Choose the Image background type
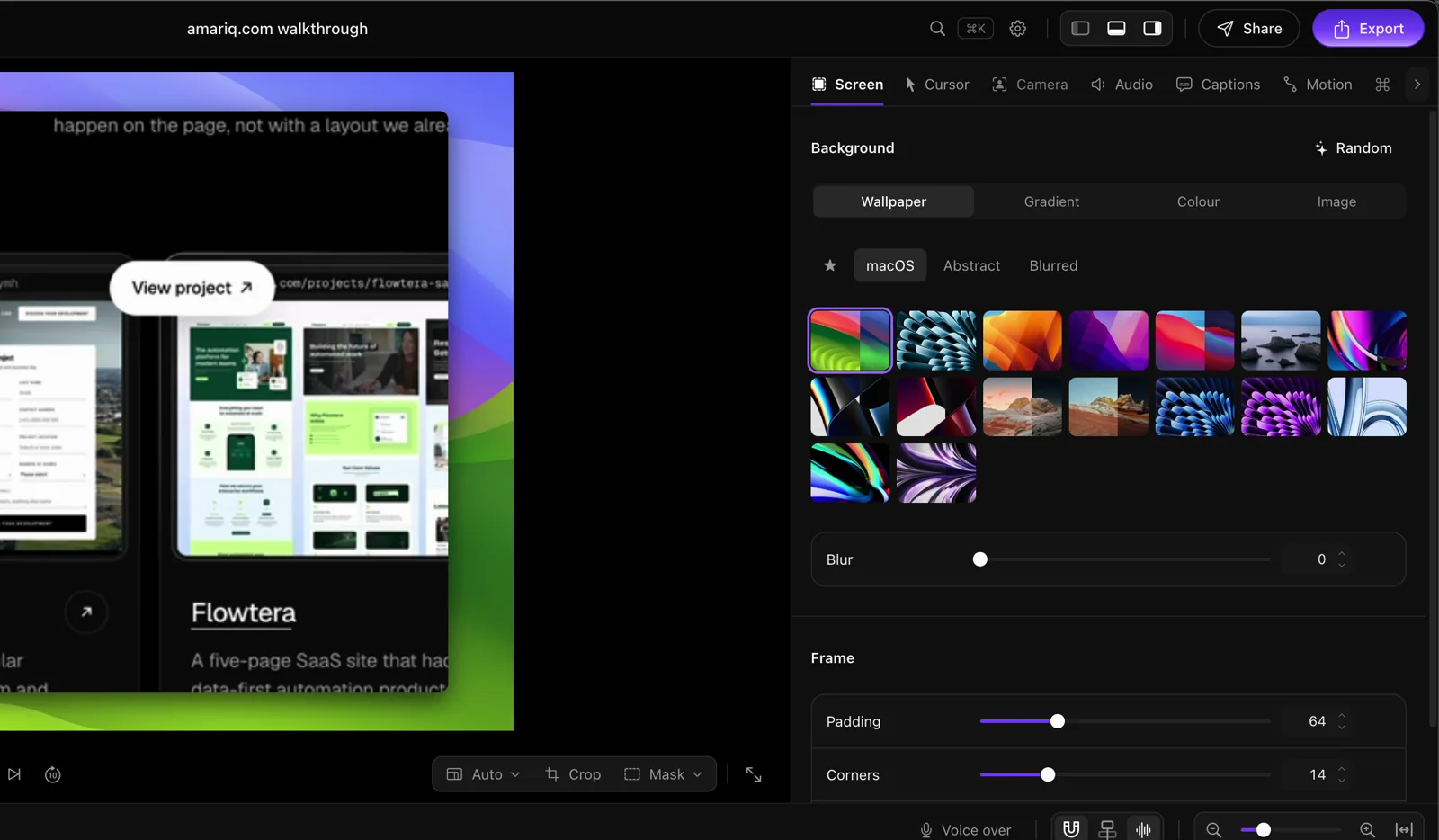The height and width of the screenshot is (840, 1439). click(1336, 201)
